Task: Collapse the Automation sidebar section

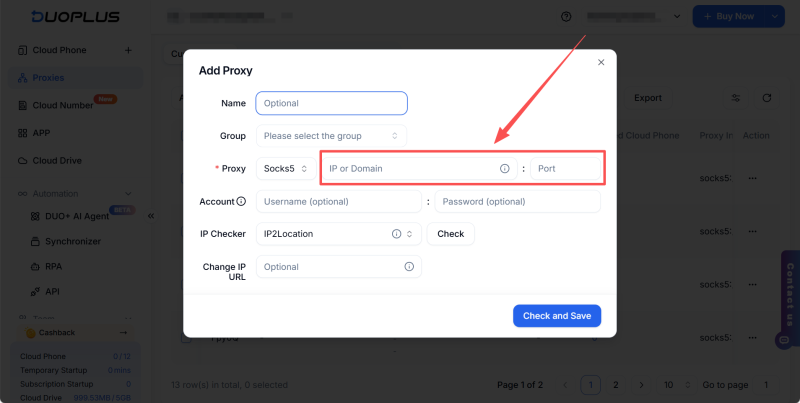Action: (x=127, y=193)
